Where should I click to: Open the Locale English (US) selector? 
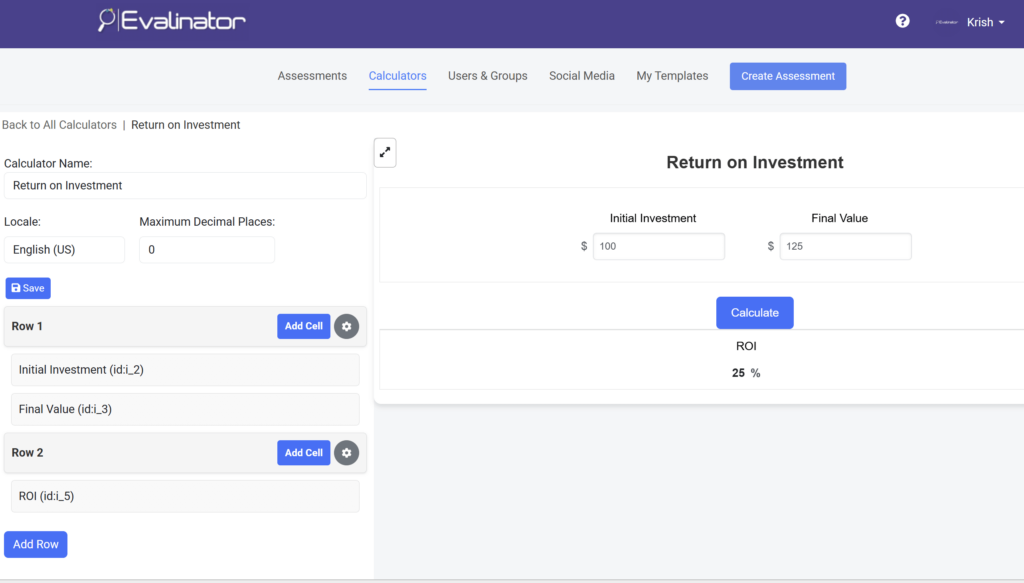click(x=64, y=250)
